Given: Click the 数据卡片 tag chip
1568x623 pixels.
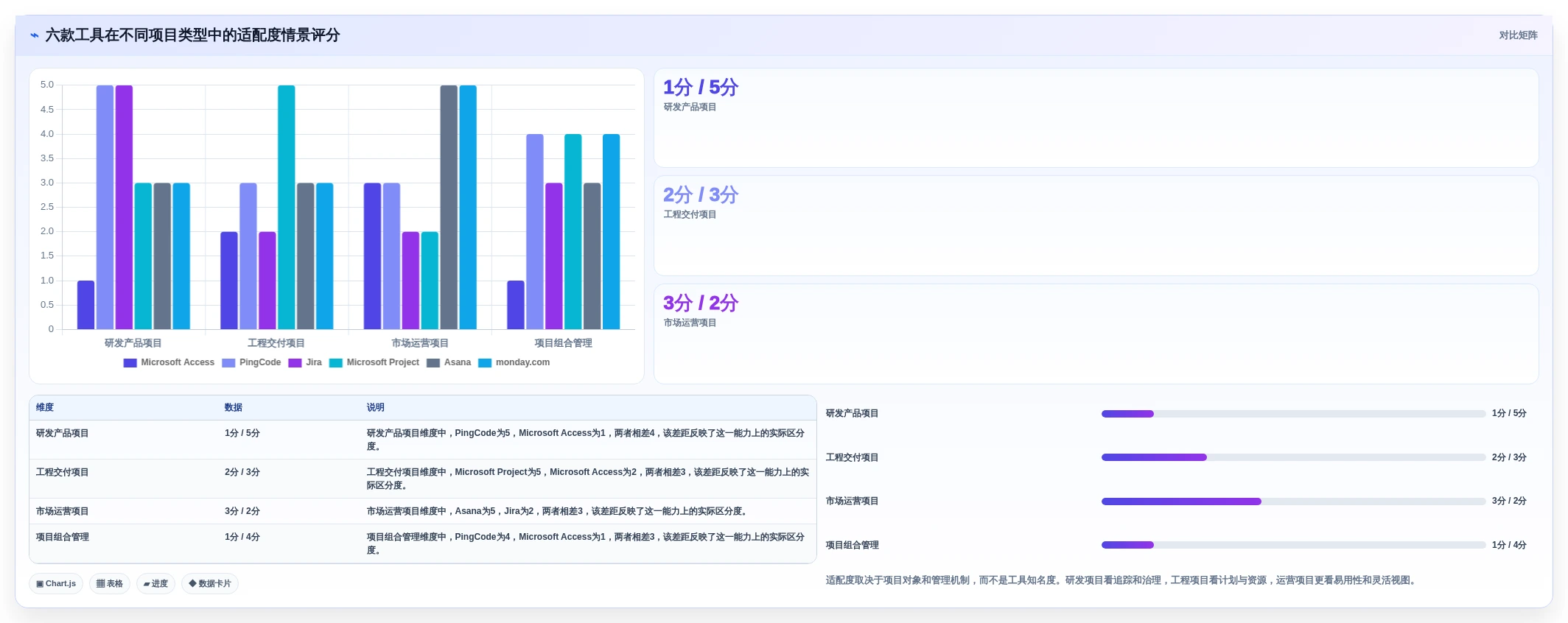Looking at the screenshot, I should (x=210, y=584).
